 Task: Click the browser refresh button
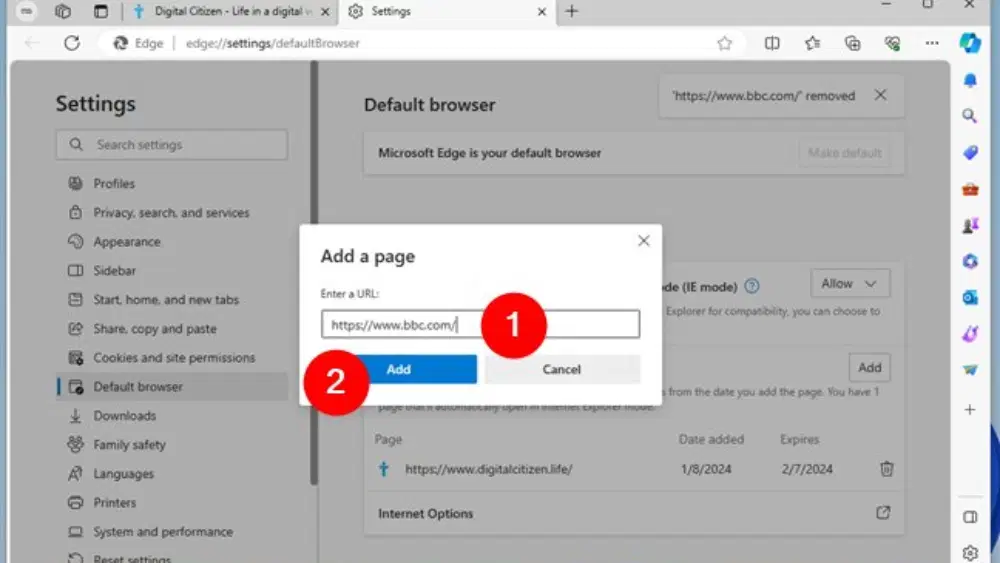point(72,43)
